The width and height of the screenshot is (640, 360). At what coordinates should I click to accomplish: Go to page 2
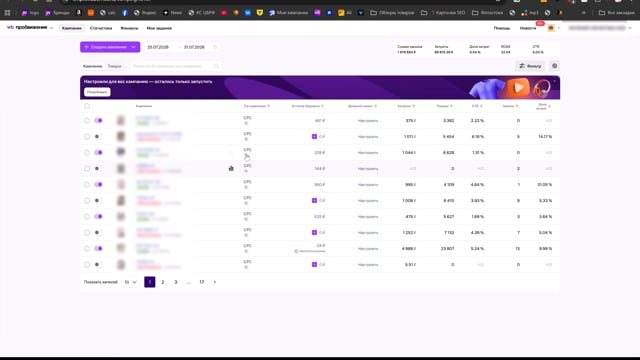point(162,282)
